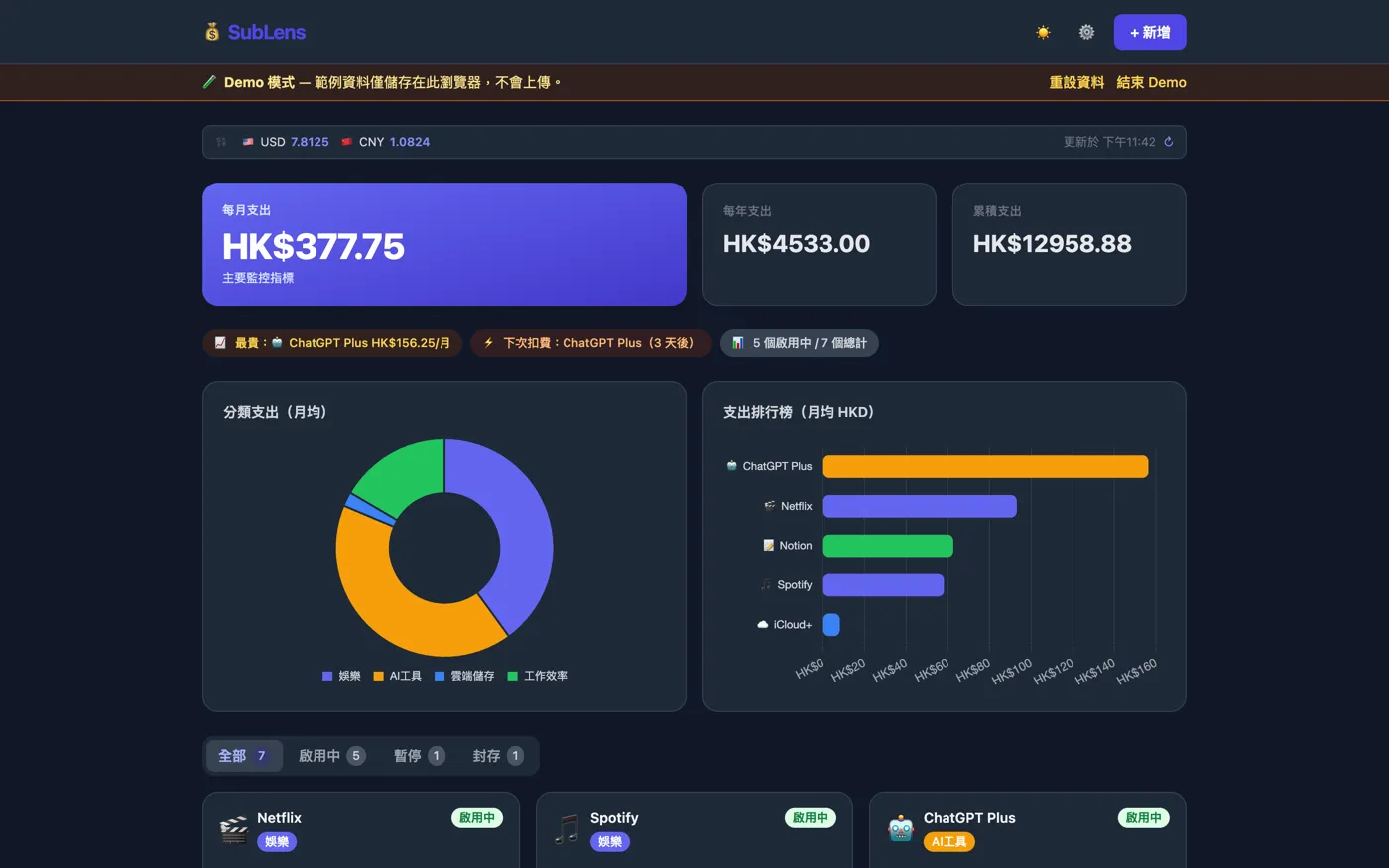The image size is (1389, 868).
Task: Click the 結束 Demo link
Action: click(x=1151, y=82)
